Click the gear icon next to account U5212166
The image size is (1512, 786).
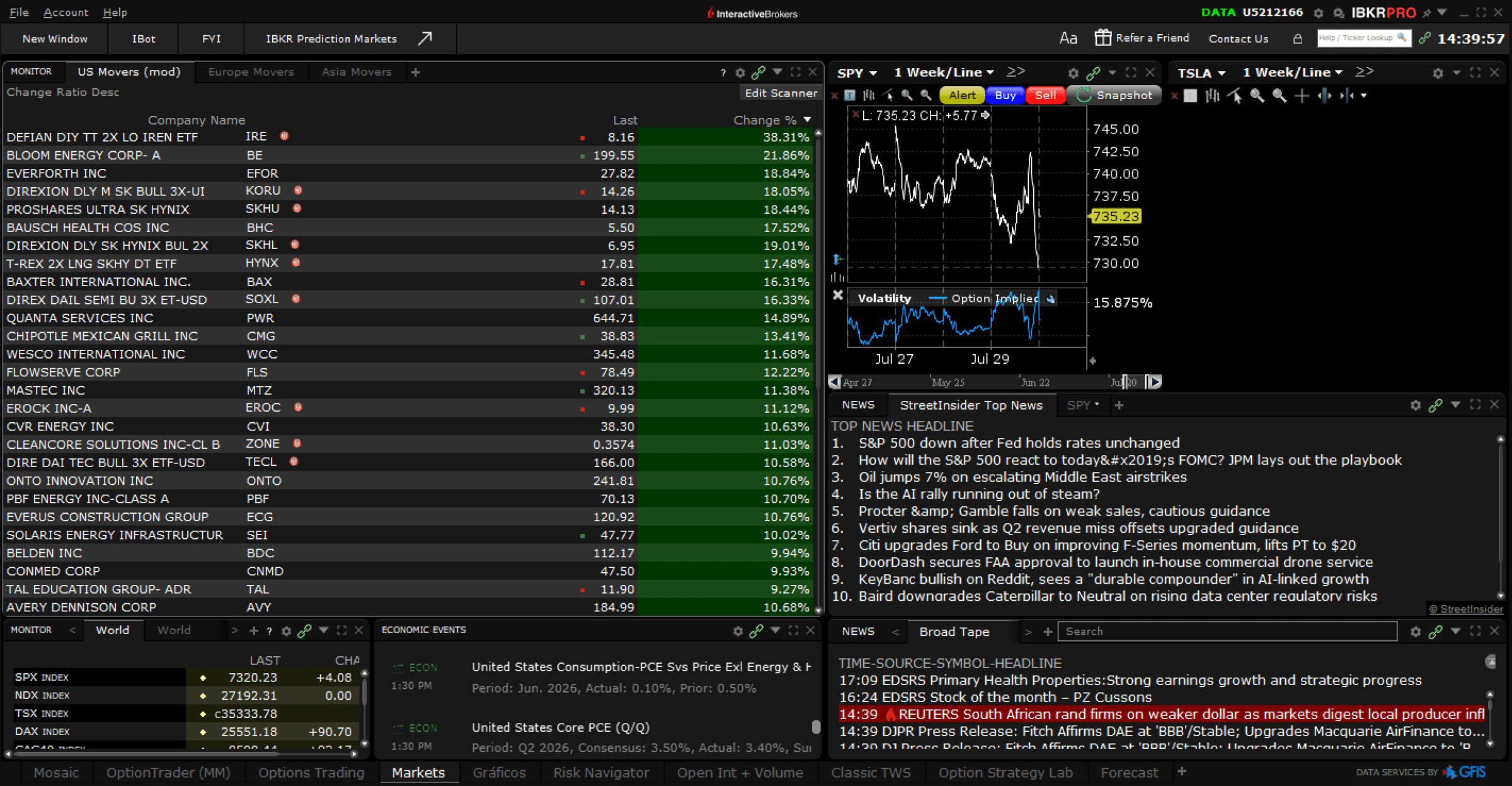[x=1319, y=13]
